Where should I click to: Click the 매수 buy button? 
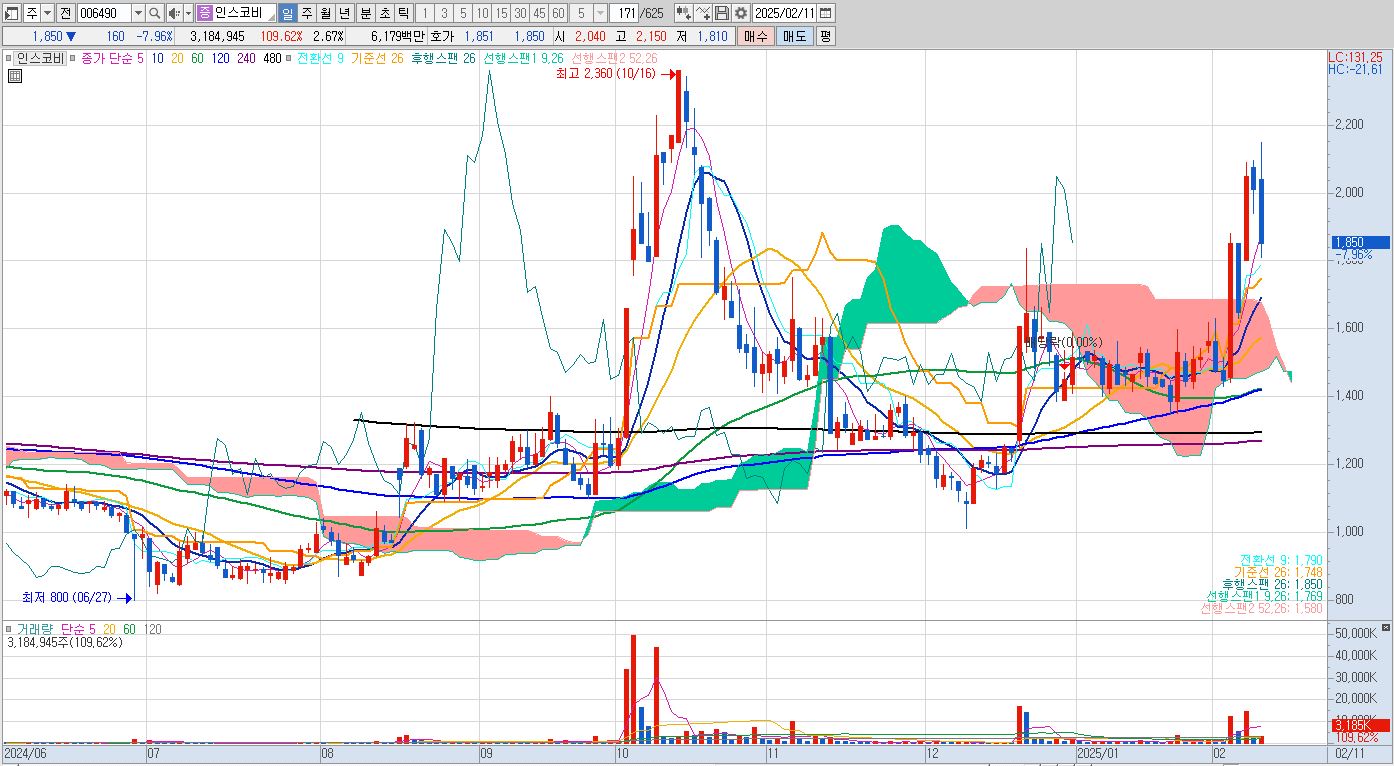tap(755, 36)
